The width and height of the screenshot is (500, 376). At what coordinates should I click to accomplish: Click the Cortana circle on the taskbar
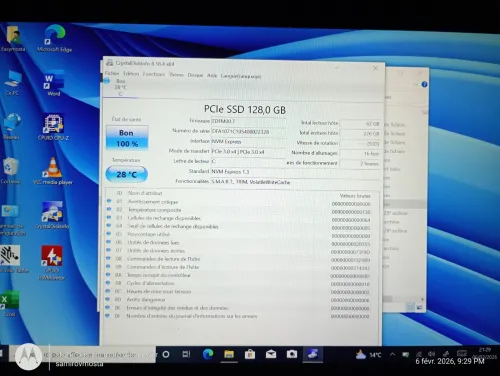pyautogui.click(x=166, y=354)
